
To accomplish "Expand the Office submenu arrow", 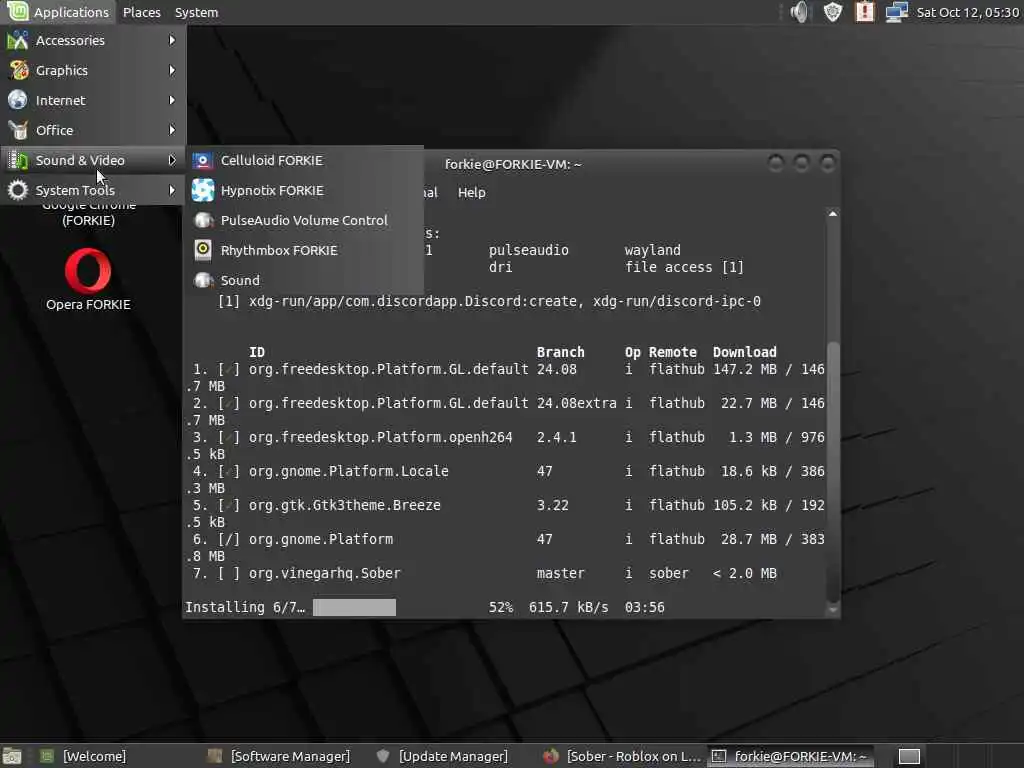I will [x=172, y=130].
